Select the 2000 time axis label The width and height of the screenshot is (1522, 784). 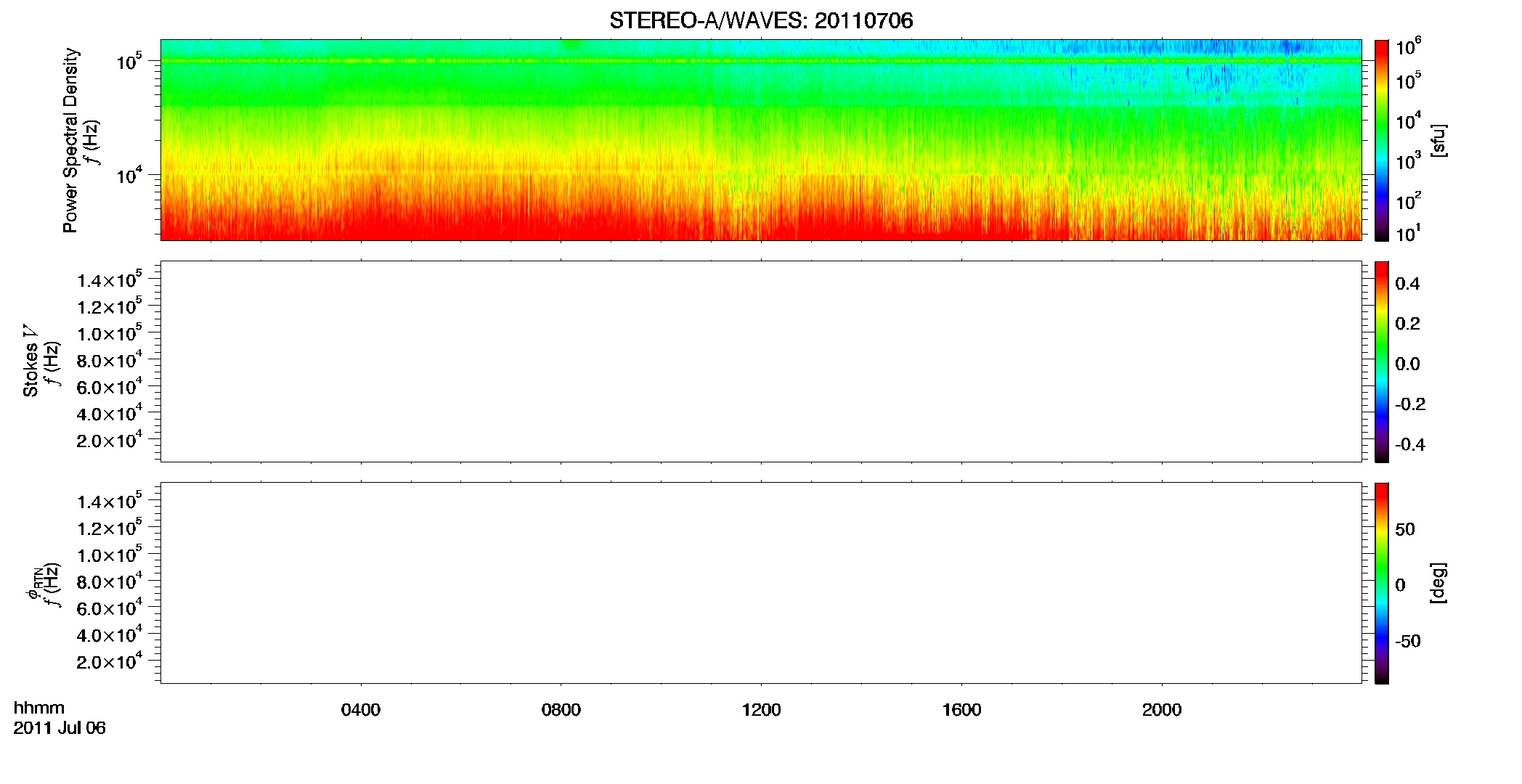click(1162, 710)
